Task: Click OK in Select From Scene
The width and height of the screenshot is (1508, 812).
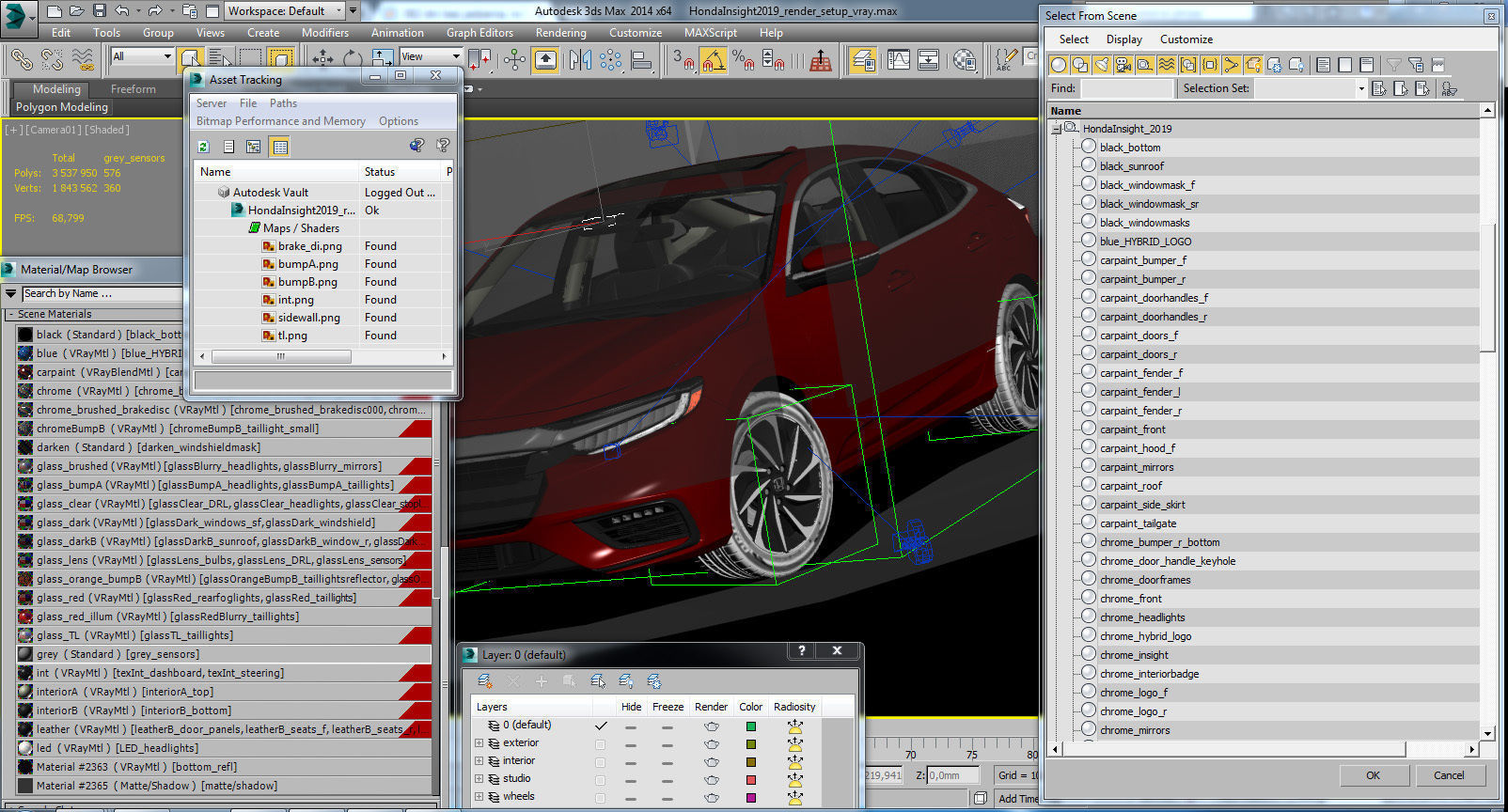Action: tap(1373, 775)
